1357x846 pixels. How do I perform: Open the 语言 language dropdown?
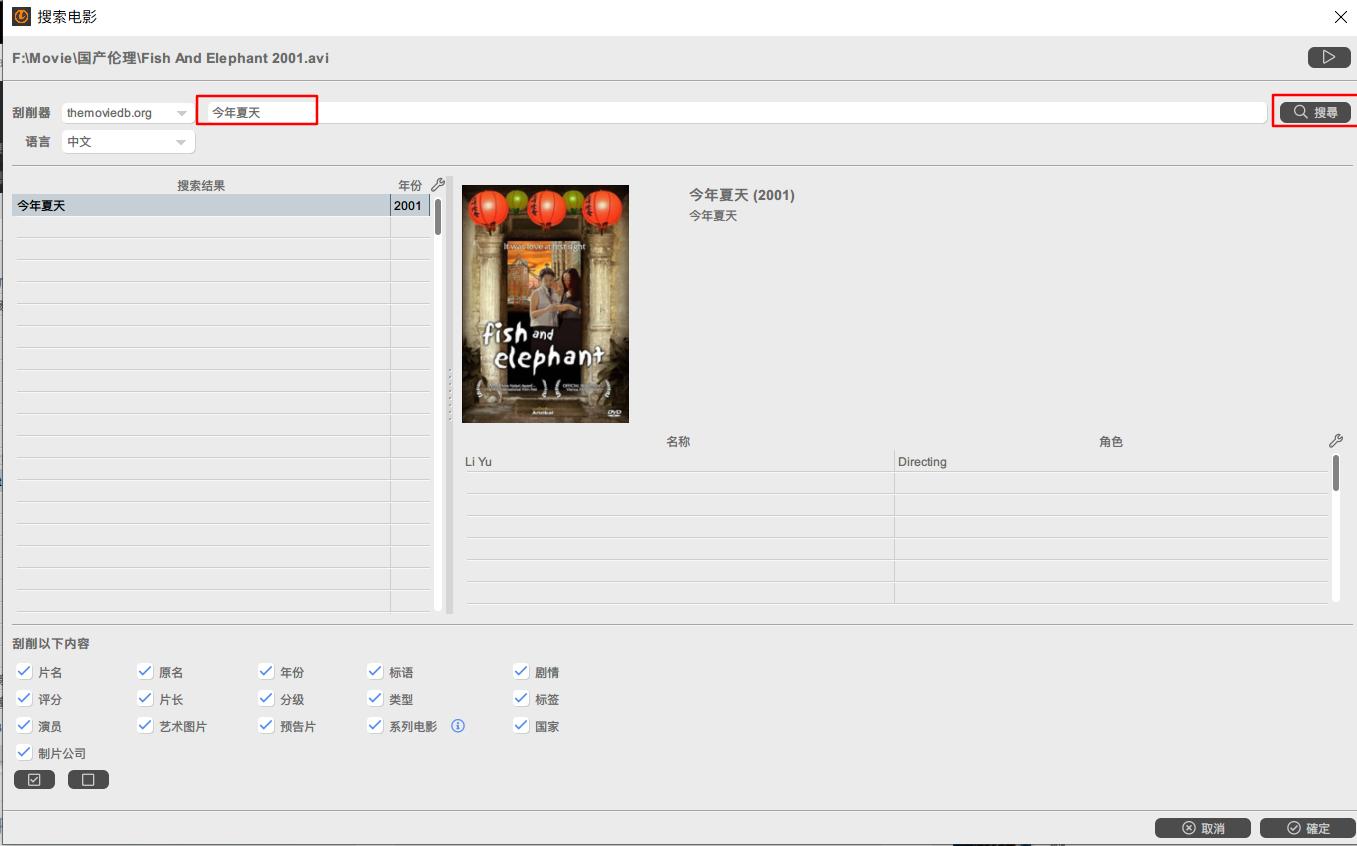128,142
